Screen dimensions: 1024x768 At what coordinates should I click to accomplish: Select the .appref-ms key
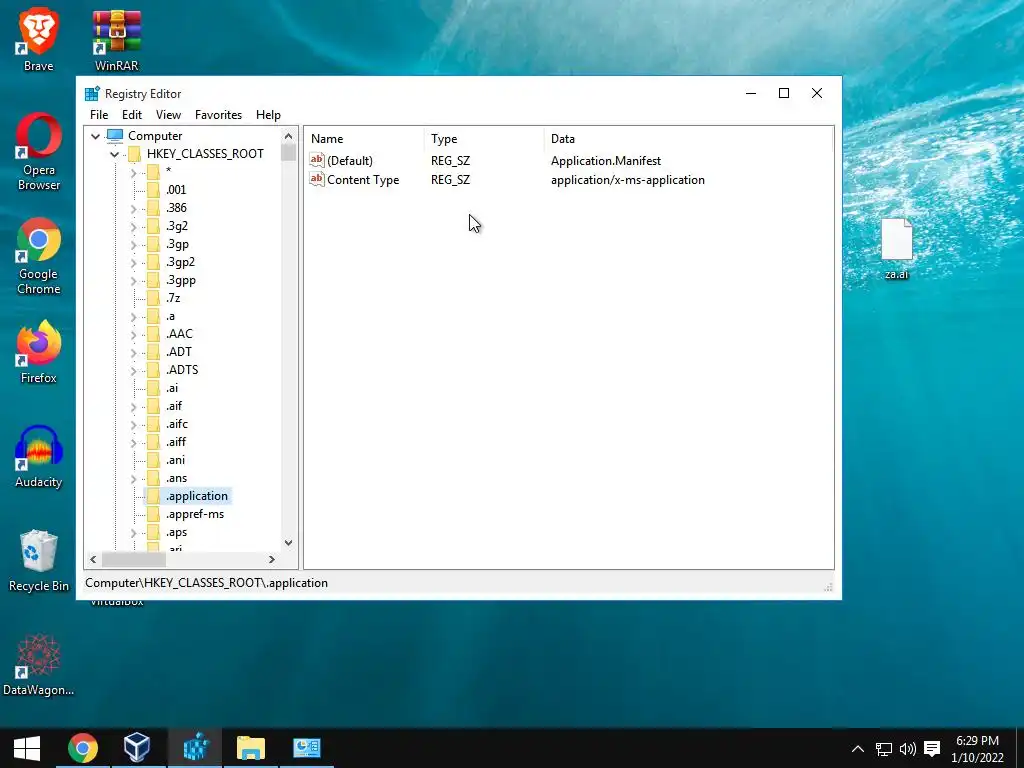195,514
